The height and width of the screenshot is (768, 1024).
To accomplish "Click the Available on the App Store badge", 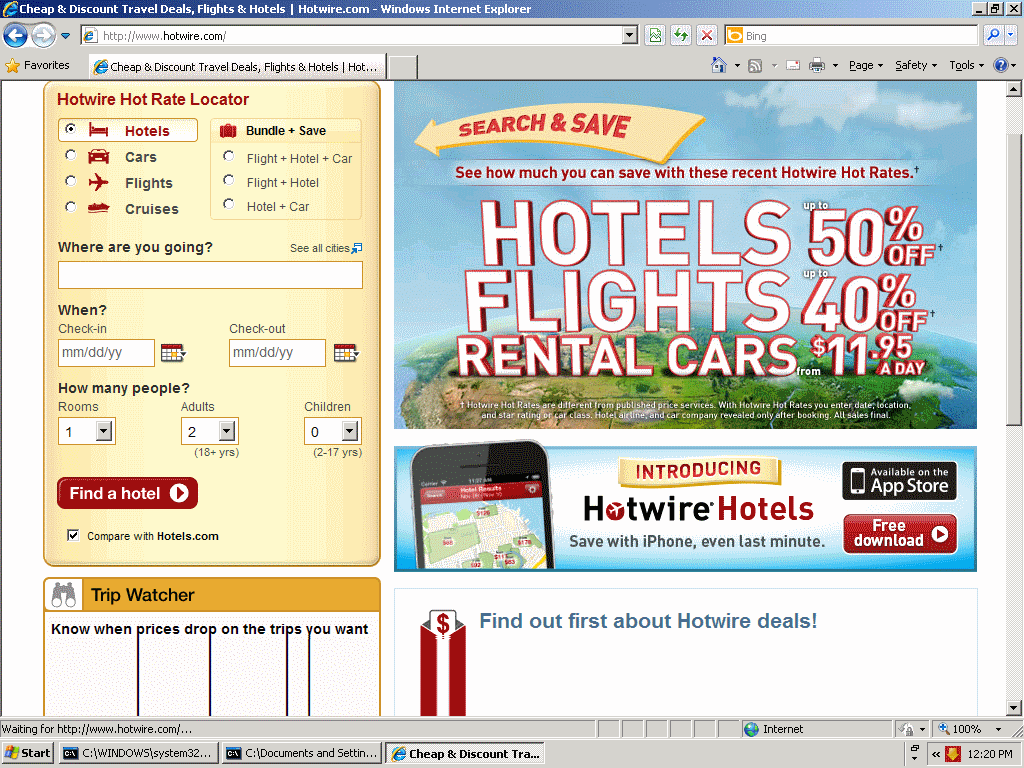I will click(x=899, y=481).
